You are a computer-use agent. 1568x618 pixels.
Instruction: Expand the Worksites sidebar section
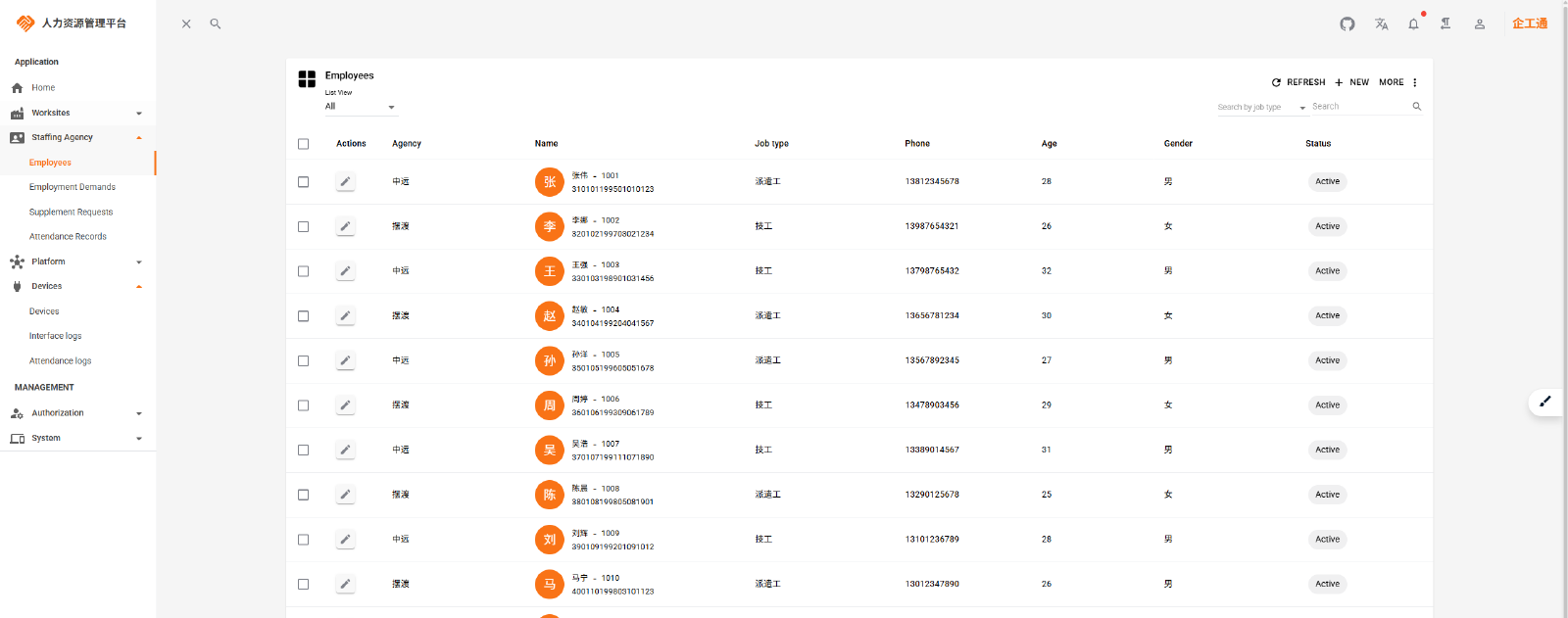click(78, 113)
